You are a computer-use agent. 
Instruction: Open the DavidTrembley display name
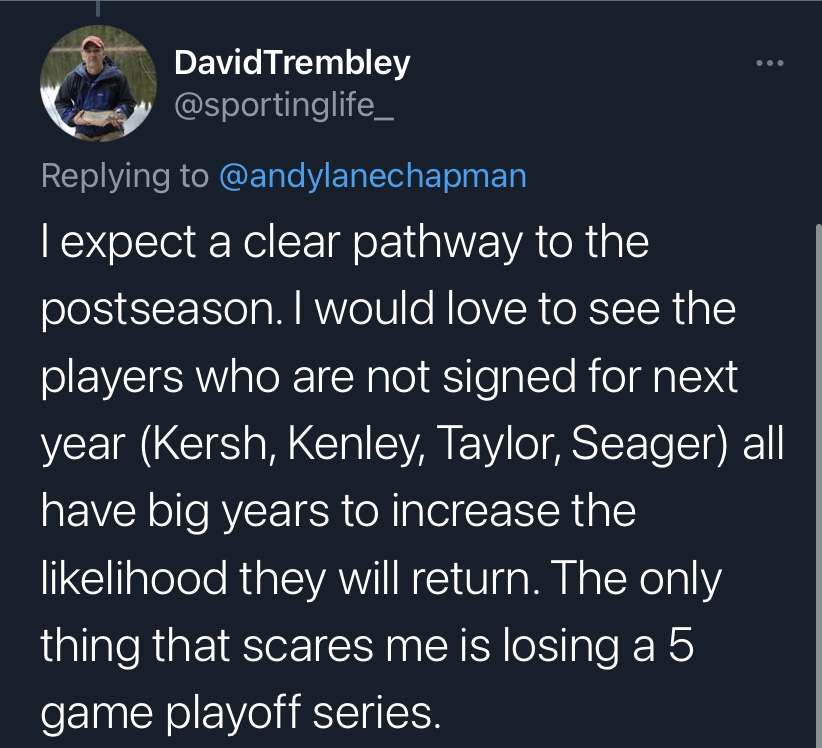[291, 63]
